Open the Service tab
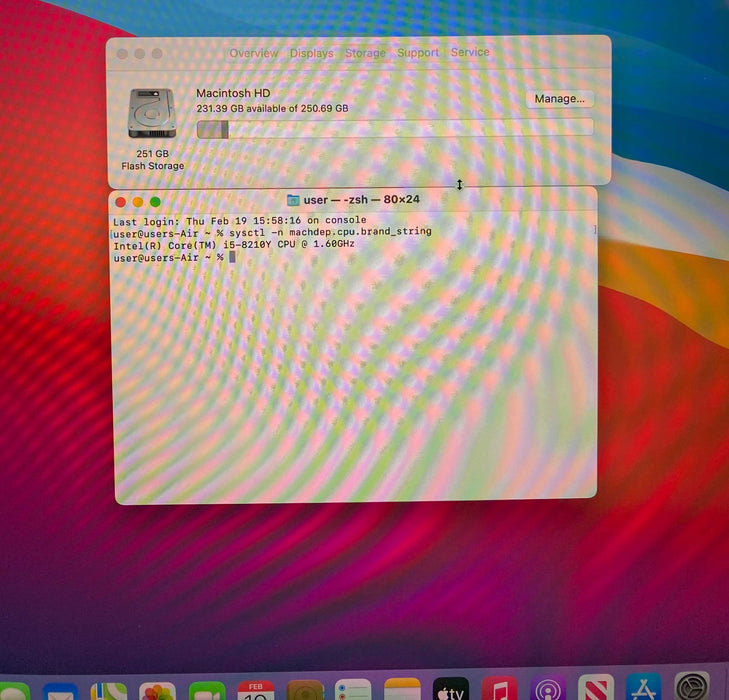The image size is (729, 700). coord(470,52)
